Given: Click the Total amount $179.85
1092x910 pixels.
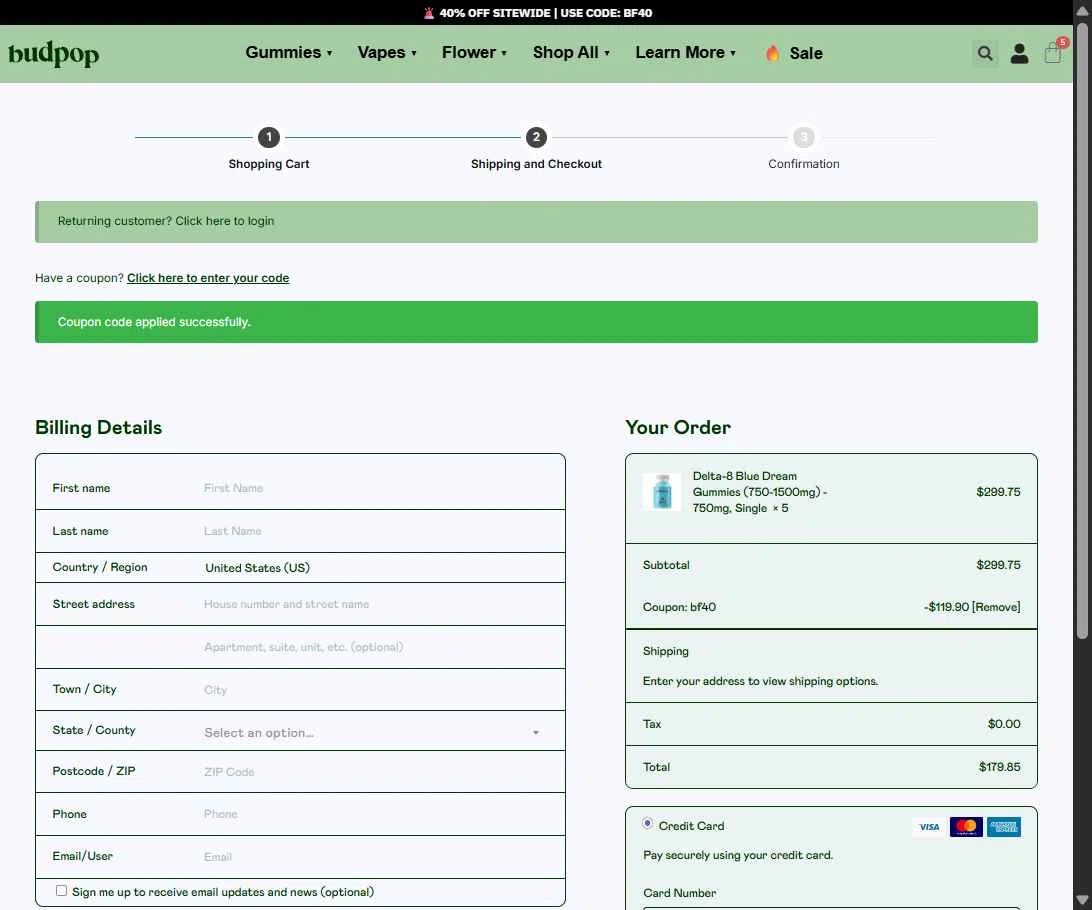Looking at the screenshot, I should [999, 767].
